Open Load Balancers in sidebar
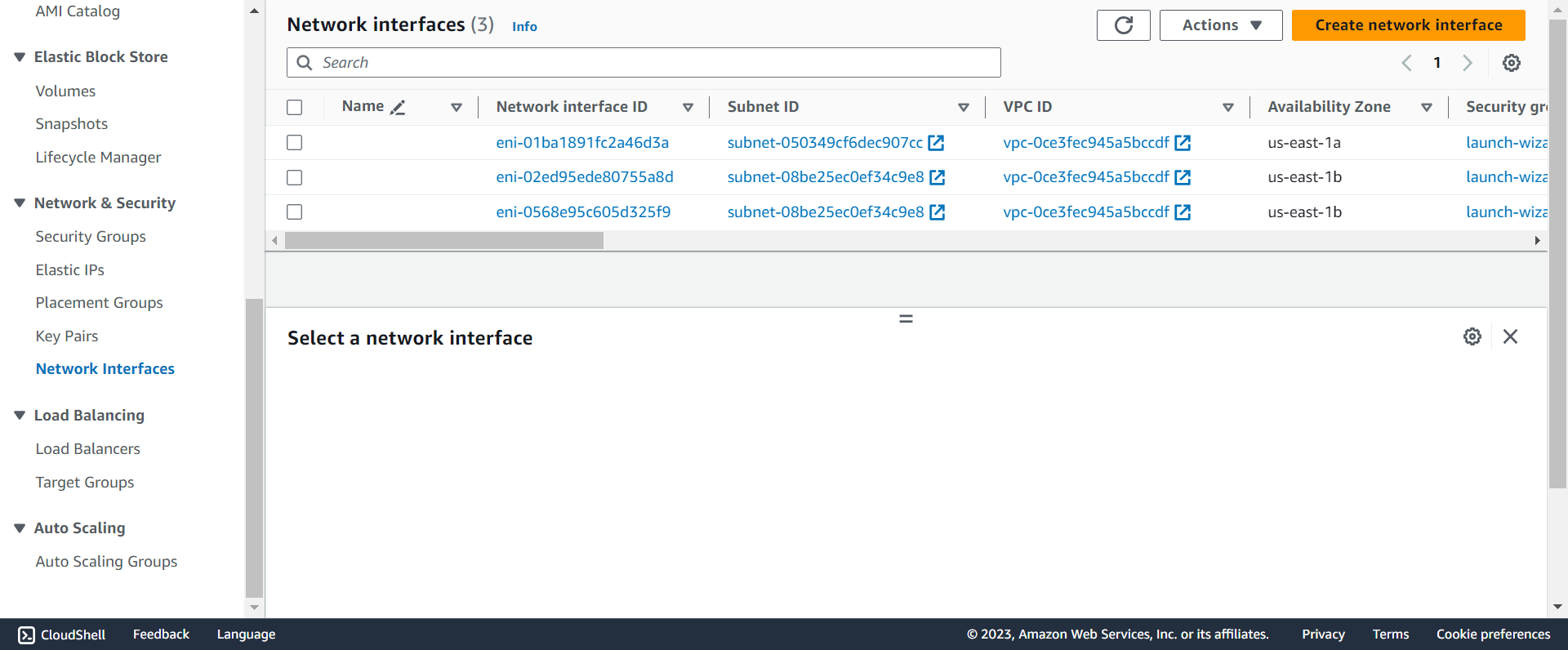Image resolution: width=1568 pixels, height=650 pixels. pyautogui.click(x=88, y=449)
